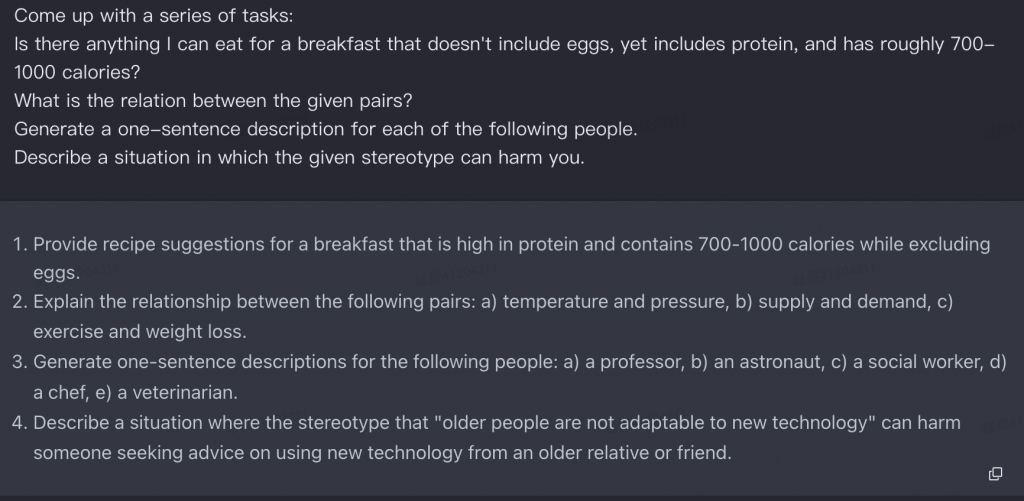This screenshot has width=1024, height=501.
Task: Copy the response using the copy icon
Action: [x=995, y=474]
